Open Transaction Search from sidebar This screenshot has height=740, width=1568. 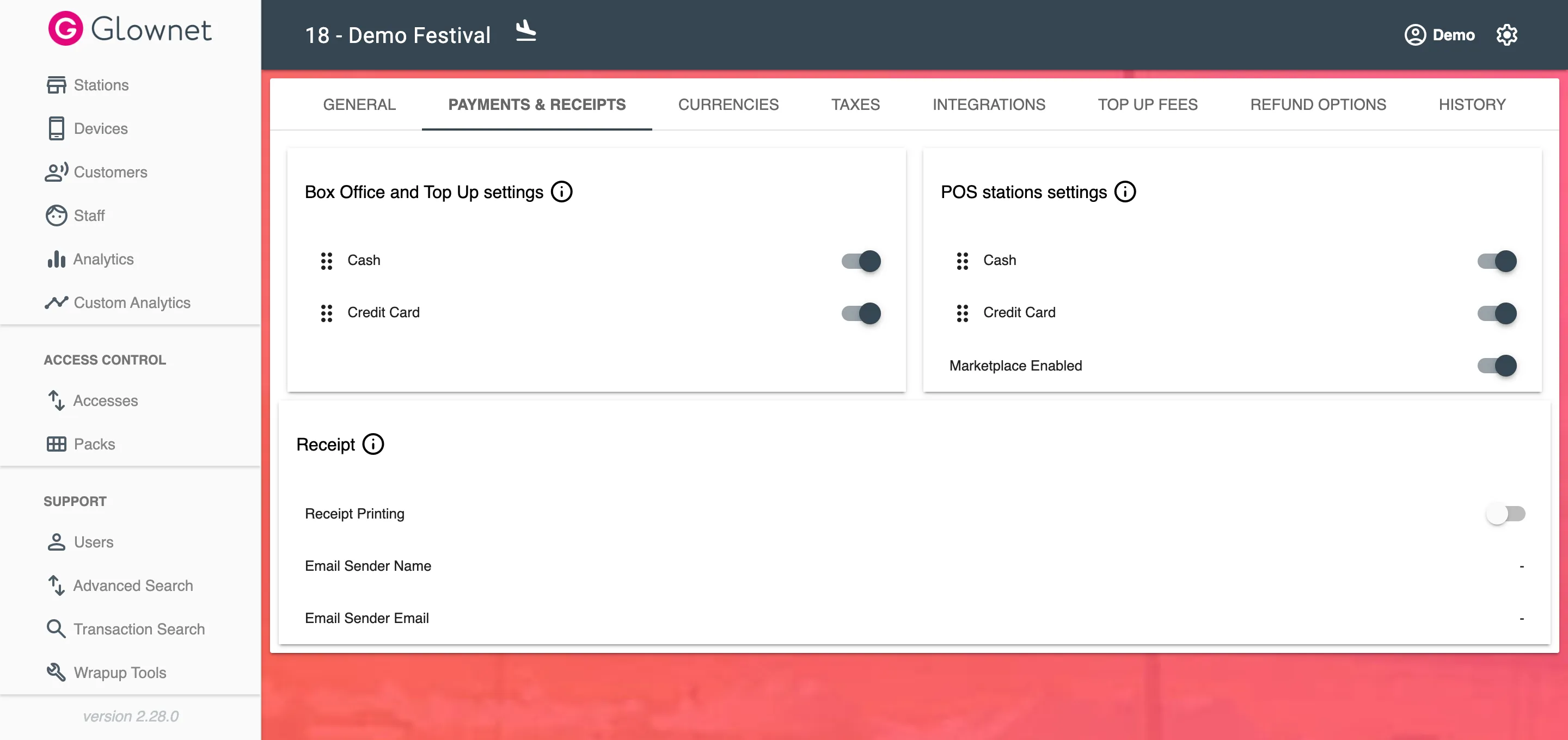139,629
